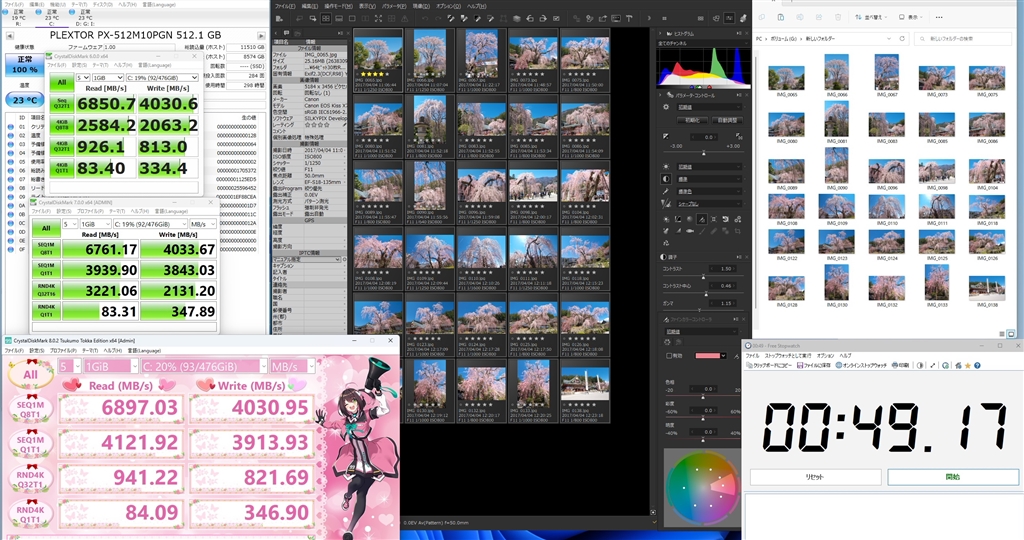Click the Seq Q32T1 test button in CrystalDiskMark 6

[61, 104]
